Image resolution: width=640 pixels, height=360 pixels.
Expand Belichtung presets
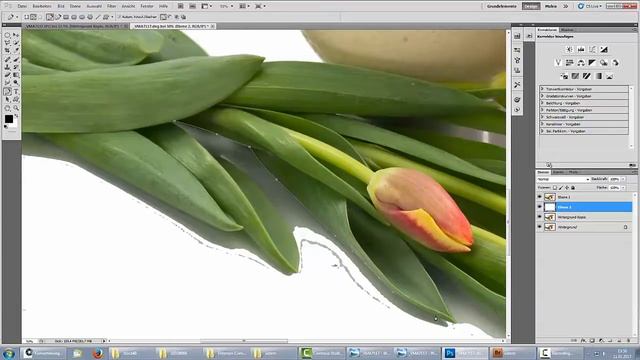[542, 103]
